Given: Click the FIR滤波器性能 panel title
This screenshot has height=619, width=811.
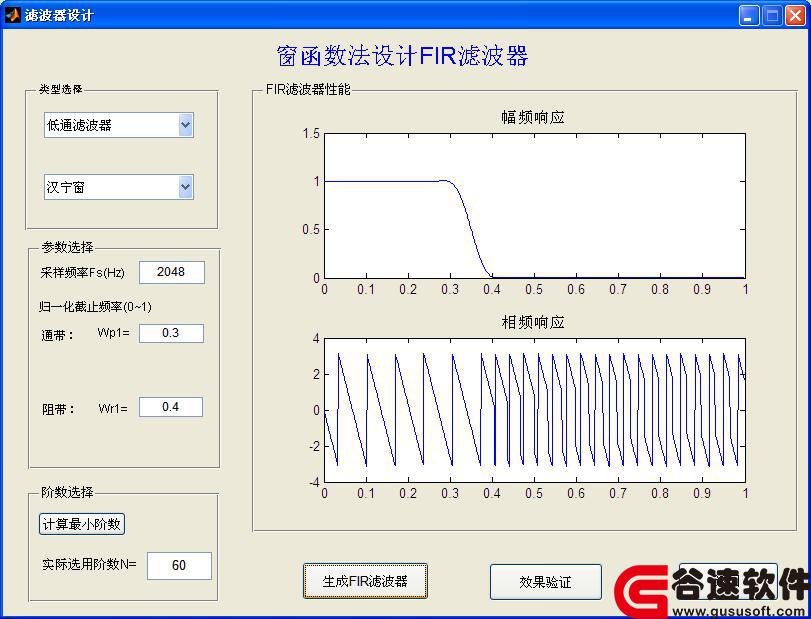Looking at the screenshot, I should pos(308,89).
